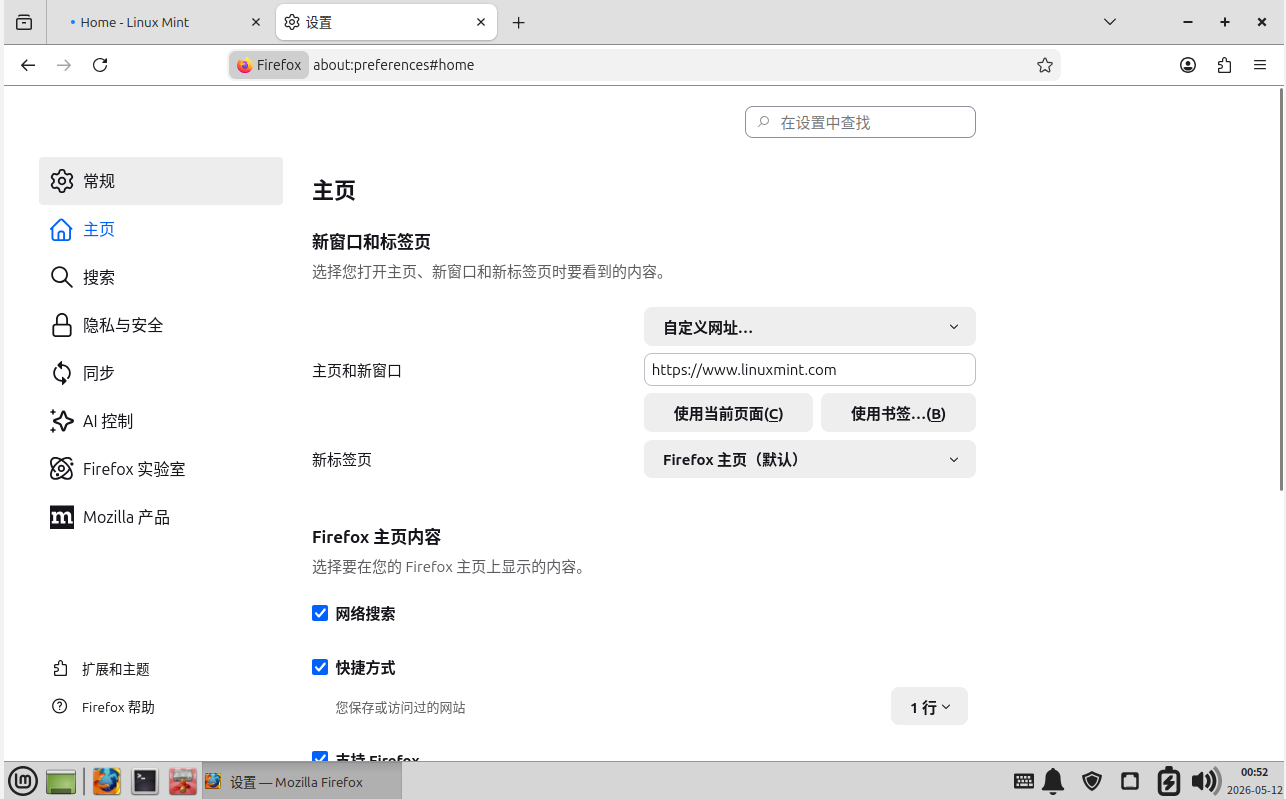The width and height of the screenshot is (1286, 799).
Task: Select 设置 — Mozilla Firefox taskbar window
Action: (301, 782)
